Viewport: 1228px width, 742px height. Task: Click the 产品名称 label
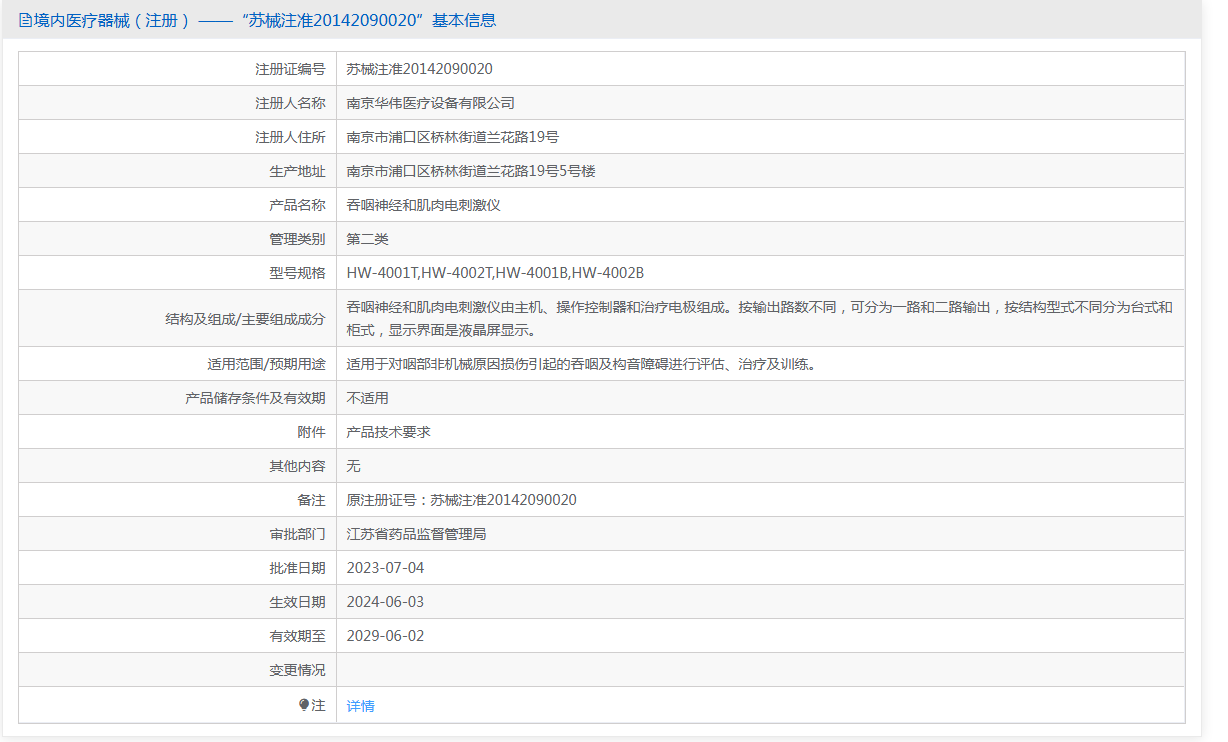297,205
